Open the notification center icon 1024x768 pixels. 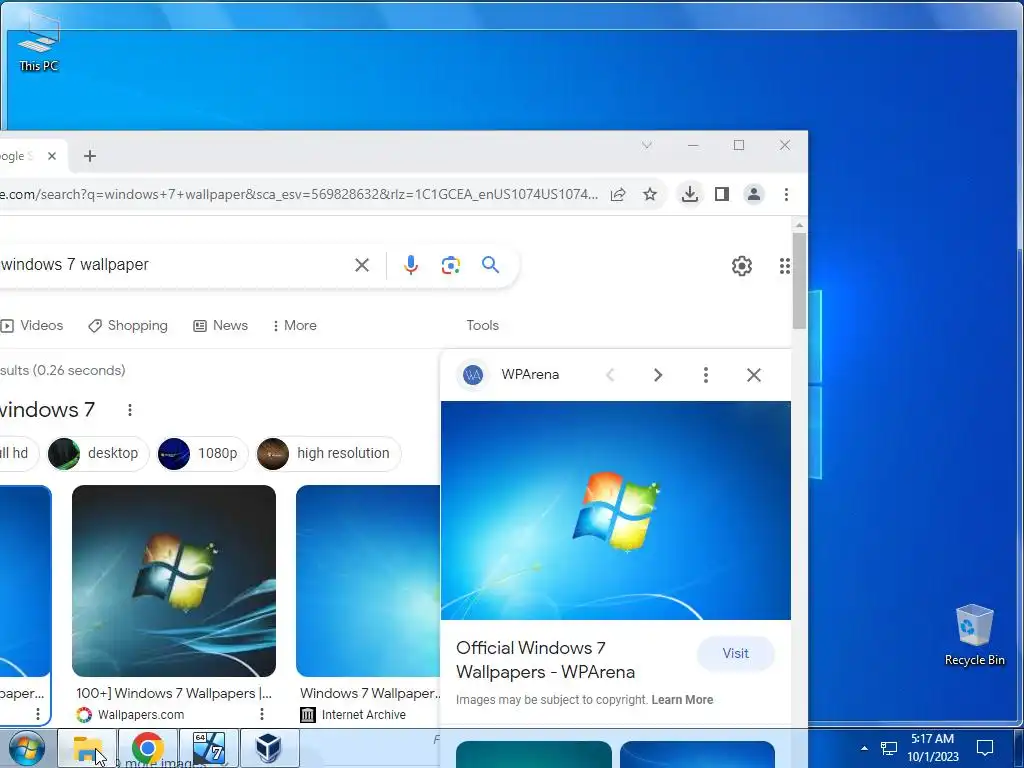pyautogui.click(x=985, y=748)
